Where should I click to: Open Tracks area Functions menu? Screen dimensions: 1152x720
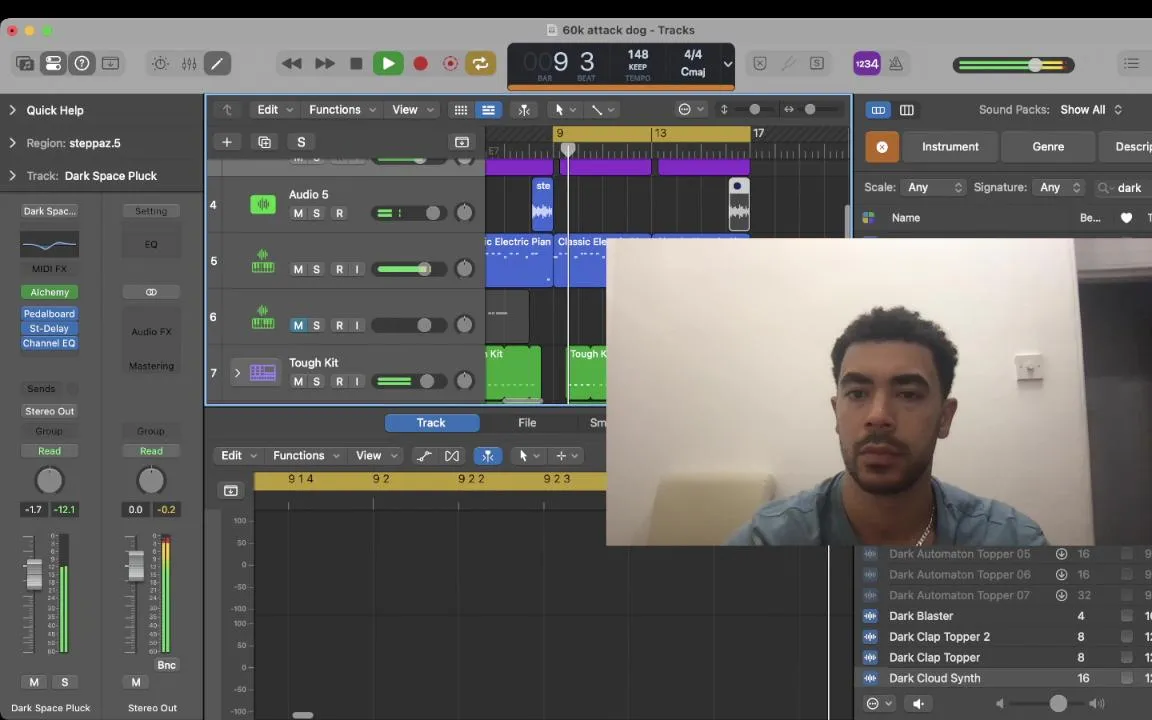tap(342, 109)
